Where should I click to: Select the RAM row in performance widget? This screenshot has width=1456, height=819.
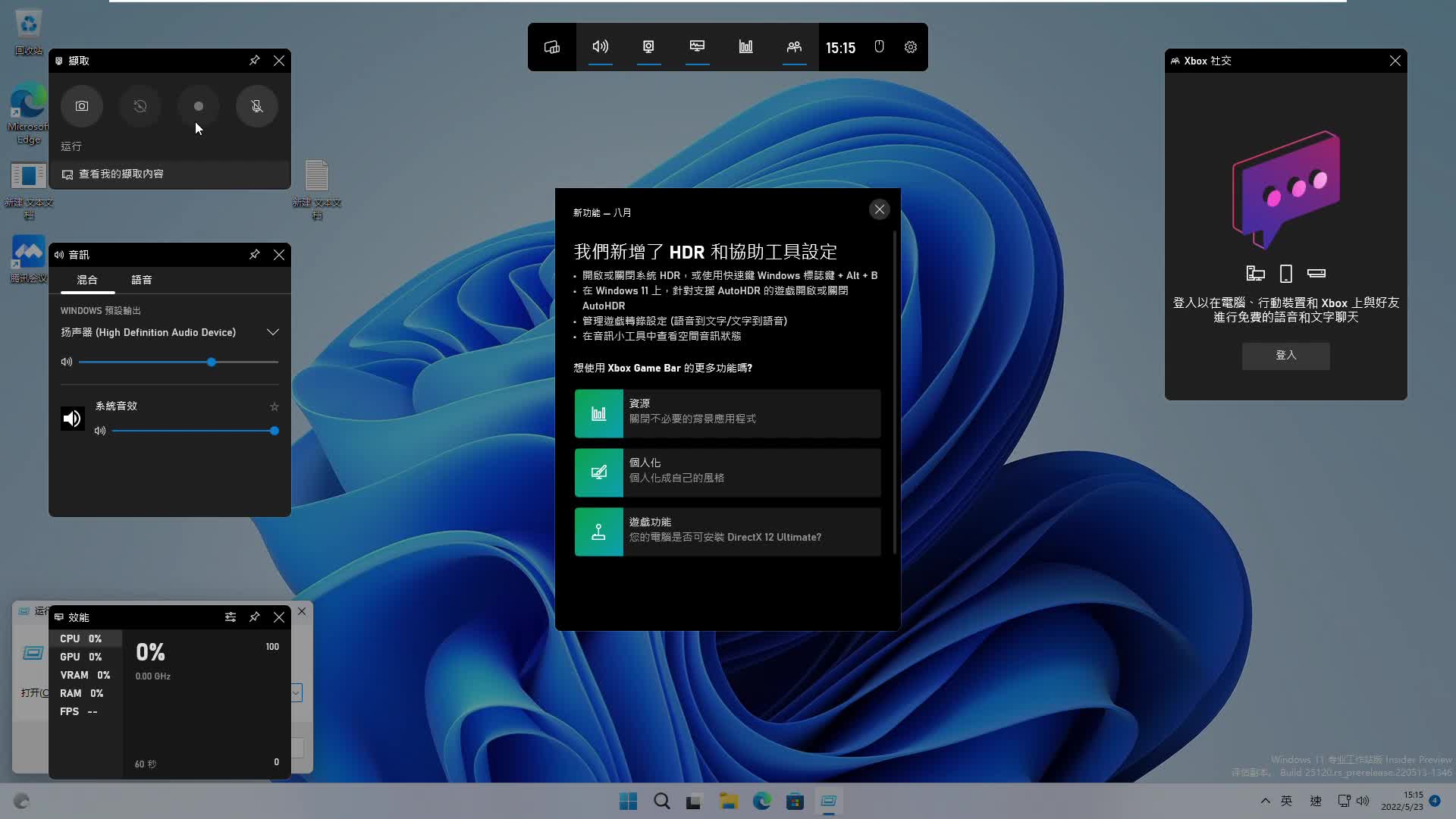click(x=85, y=693)
